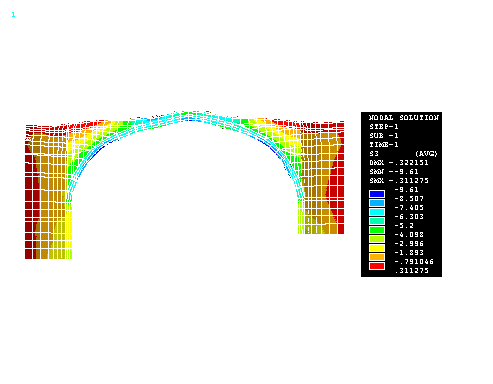Click the NODAL SOLUTION legend title
The image size is (493, 384).
pos(404,118)
